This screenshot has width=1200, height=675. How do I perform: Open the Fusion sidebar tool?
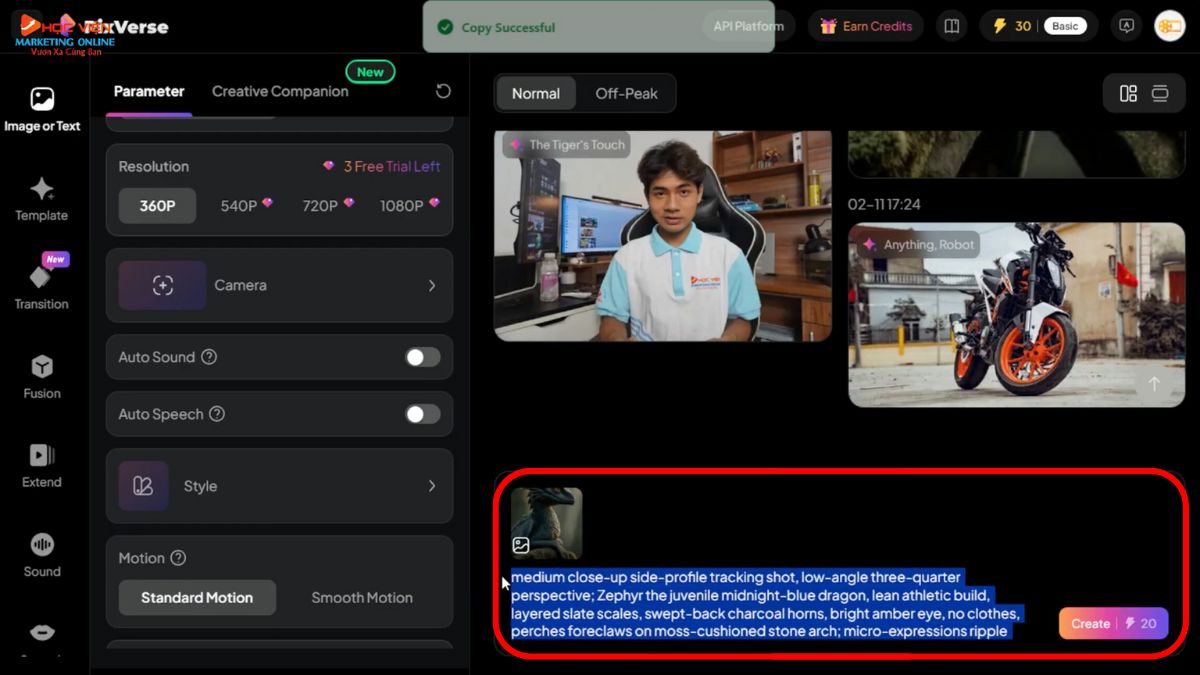click(42, 377)
